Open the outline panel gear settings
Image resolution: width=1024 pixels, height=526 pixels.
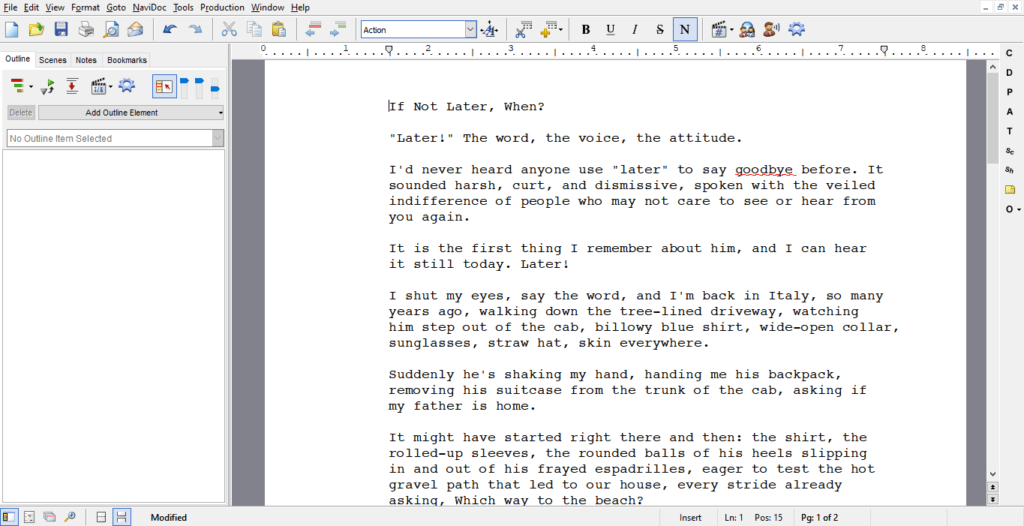126,86
